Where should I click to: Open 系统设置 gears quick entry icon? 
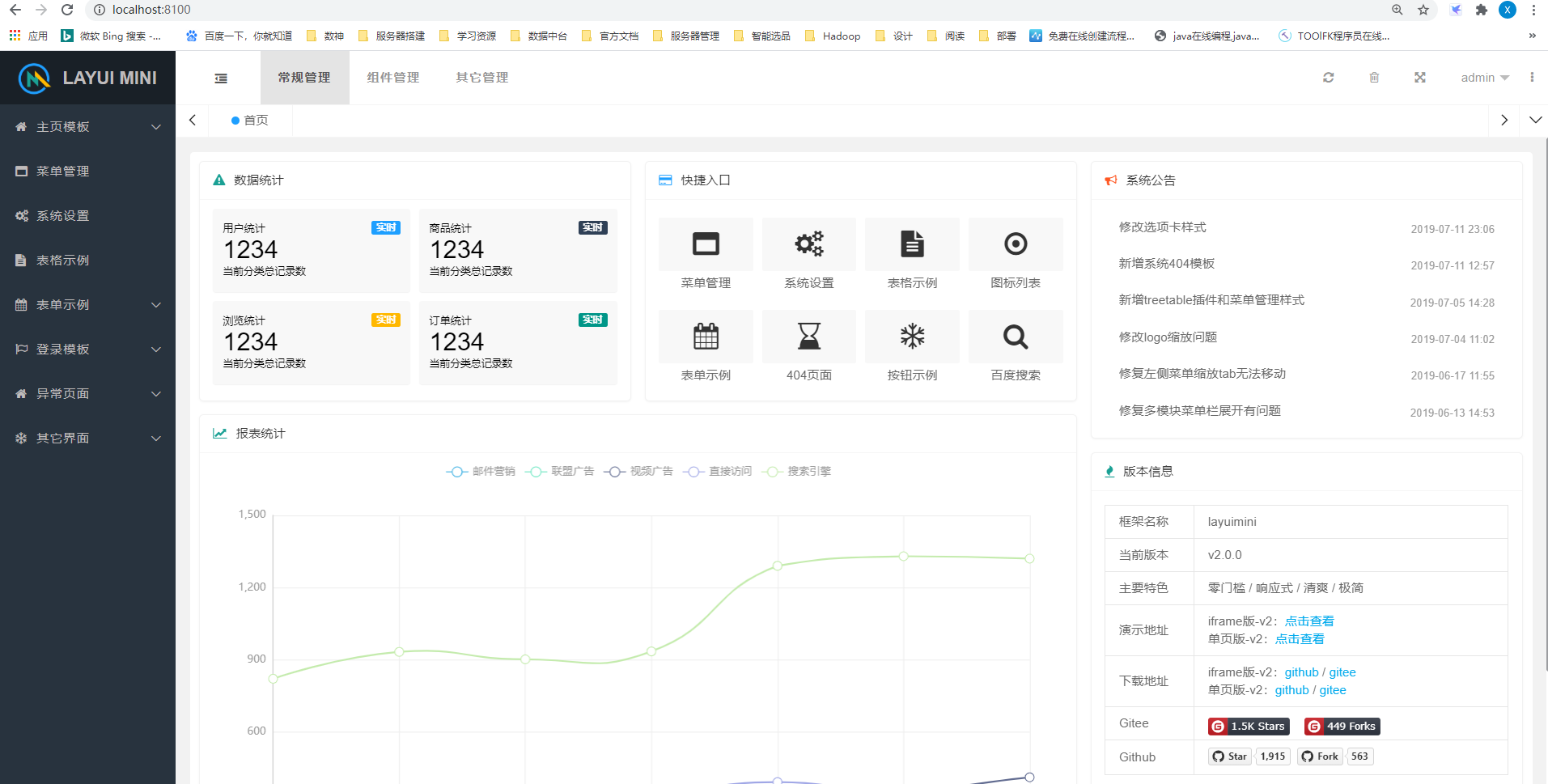click(x=808, y=244)
